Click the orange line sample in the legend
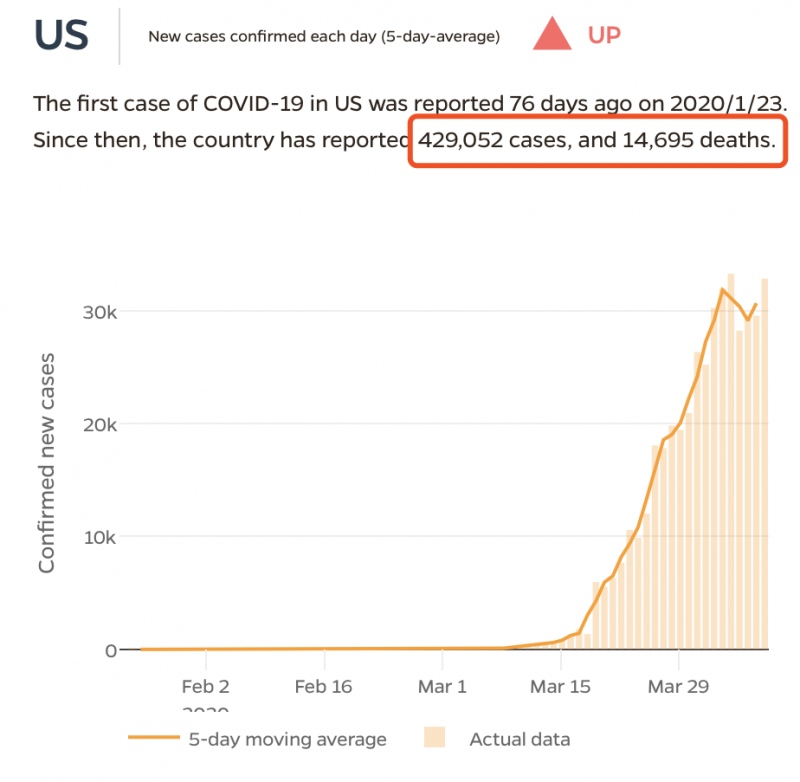Viewport: 800px width, 782px height. point(153,740)
